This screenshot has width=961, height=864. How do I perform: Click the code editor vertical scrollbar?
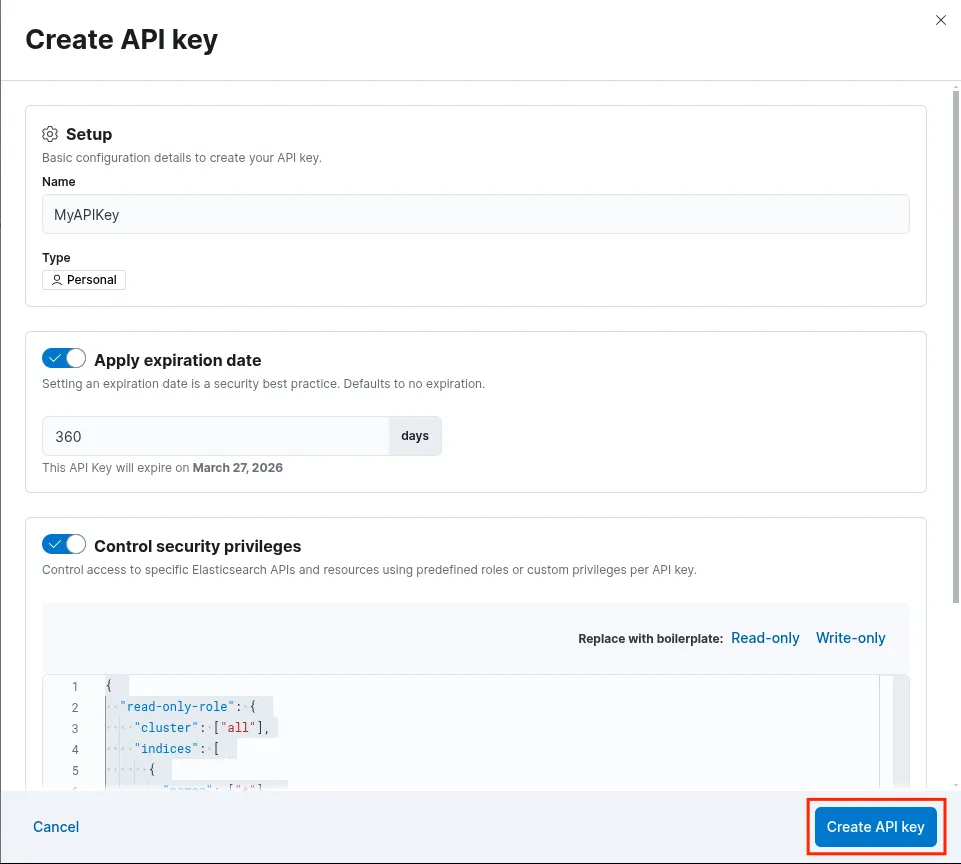900,730
